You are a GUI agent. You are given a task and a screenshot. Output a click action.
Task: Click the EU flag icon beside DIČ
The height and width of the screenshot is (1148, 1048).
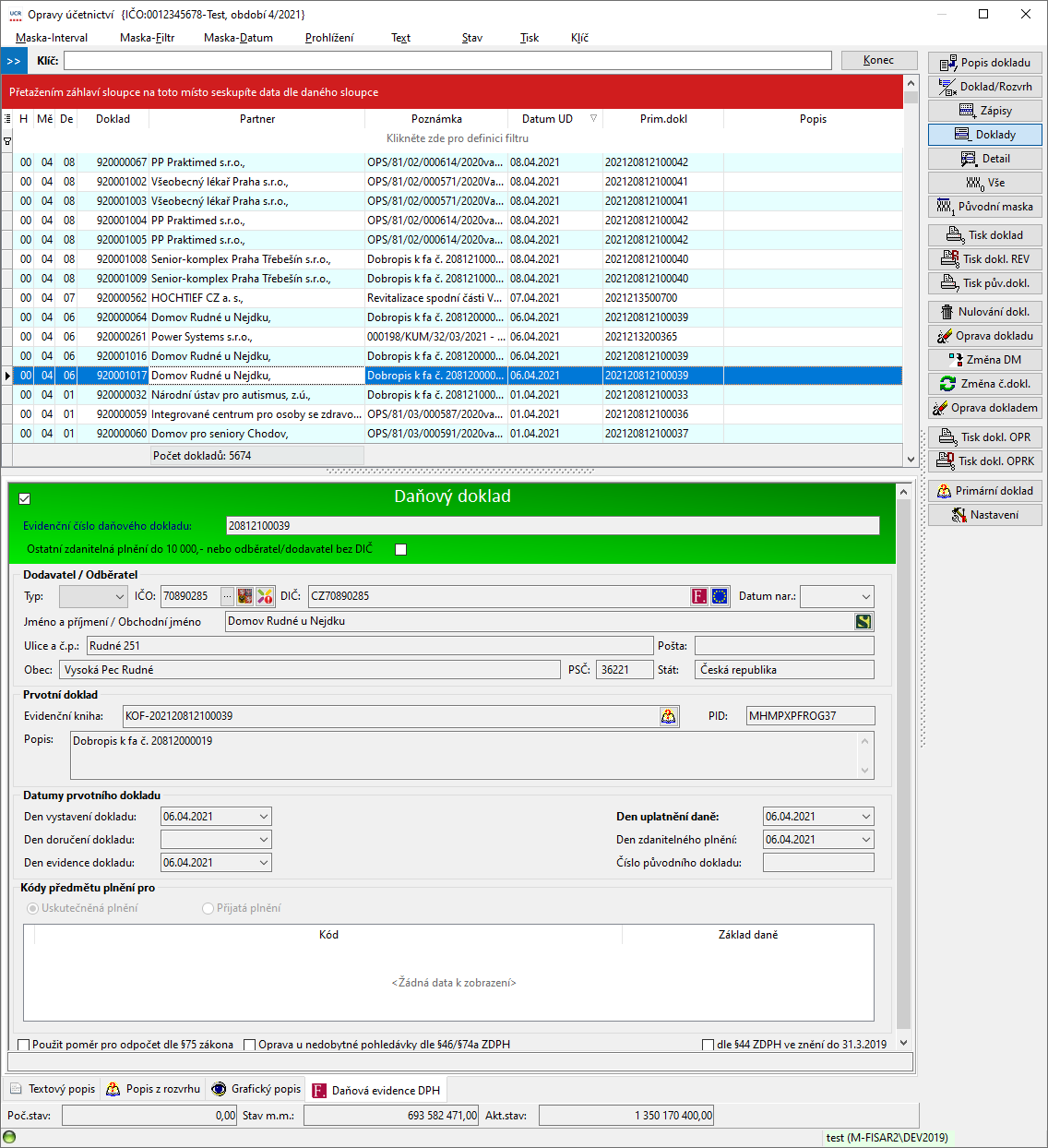tap(720, 596)
